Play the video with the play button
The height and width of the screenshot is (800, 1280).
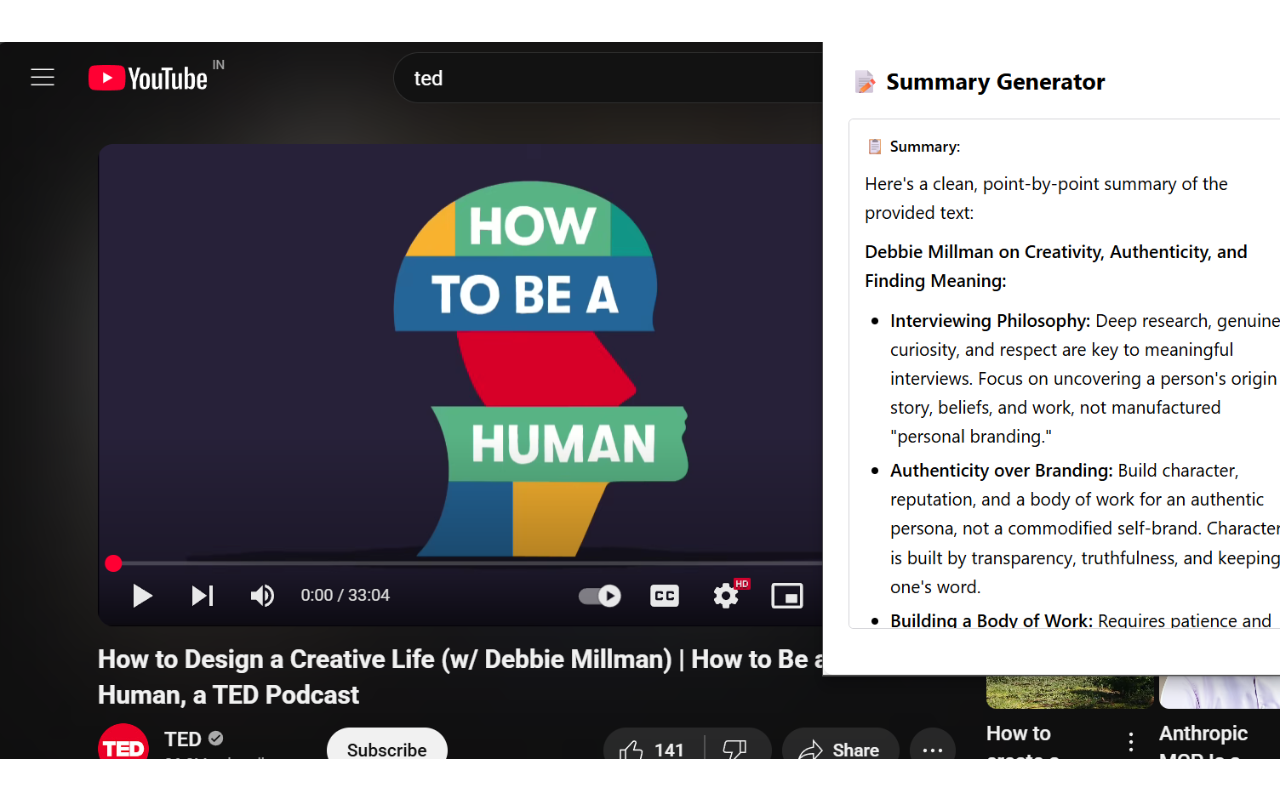point(142,596)
